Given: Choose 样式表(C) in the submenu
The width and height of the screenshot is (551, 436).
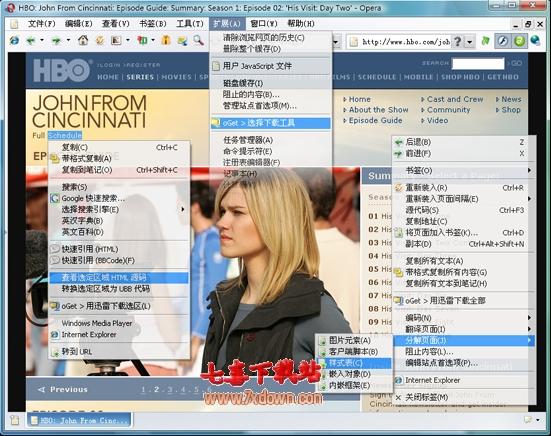Looking at the screenshot, I should (x=354, y=363).
